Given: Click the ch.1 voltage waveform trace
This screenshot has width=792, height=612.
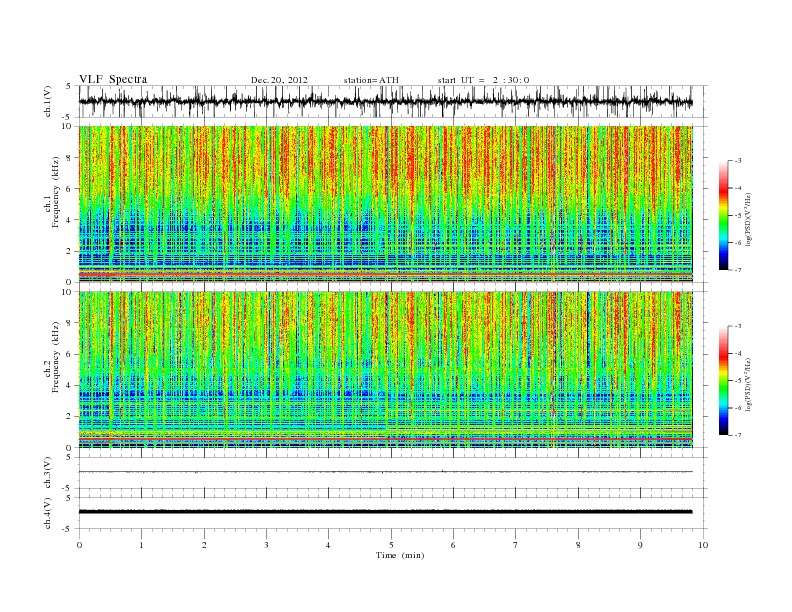Looking at the screenshot, I should [385, 101].
